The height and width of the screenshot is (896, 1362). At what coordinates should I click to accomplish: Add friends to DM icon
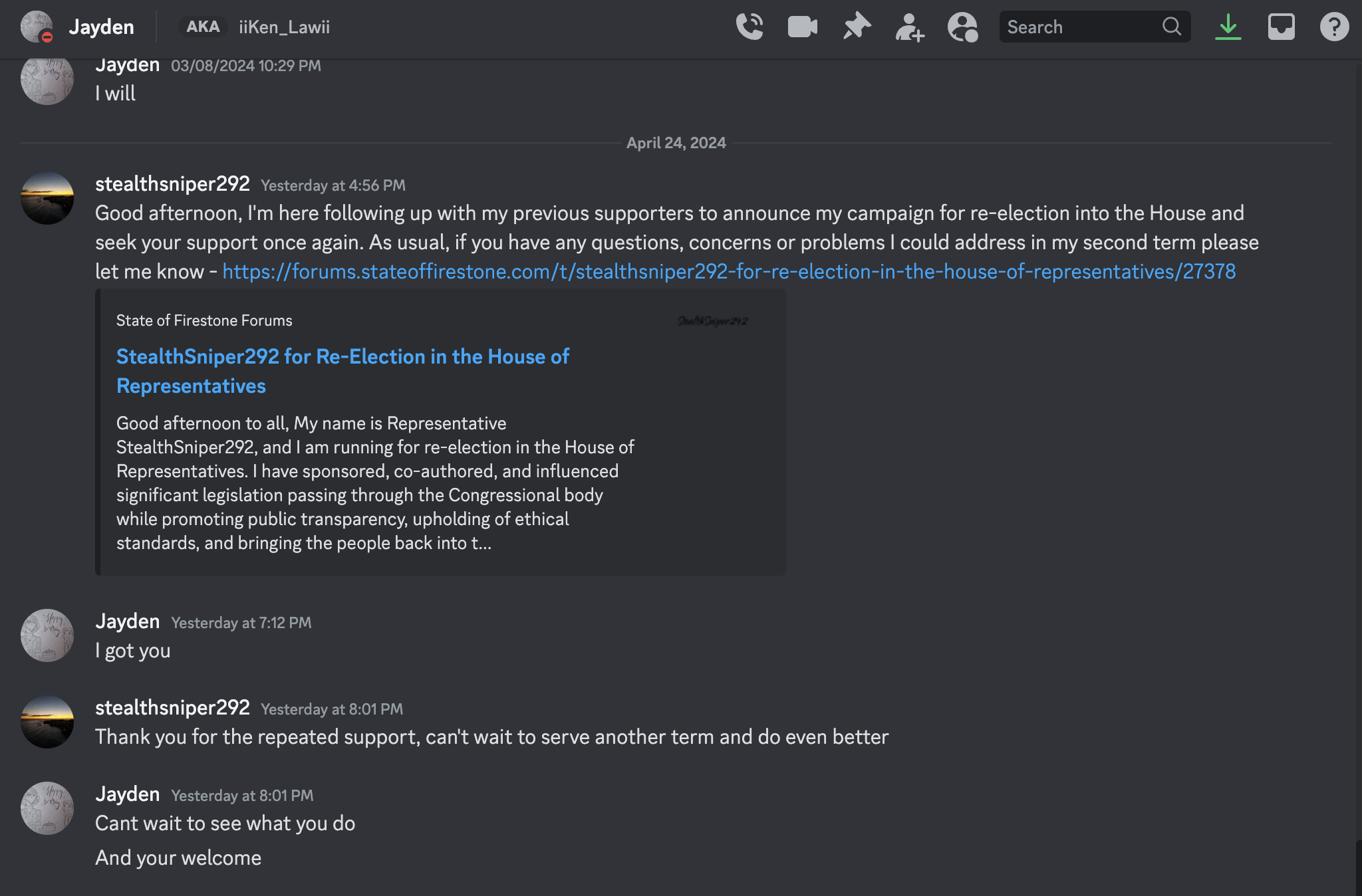909,27
